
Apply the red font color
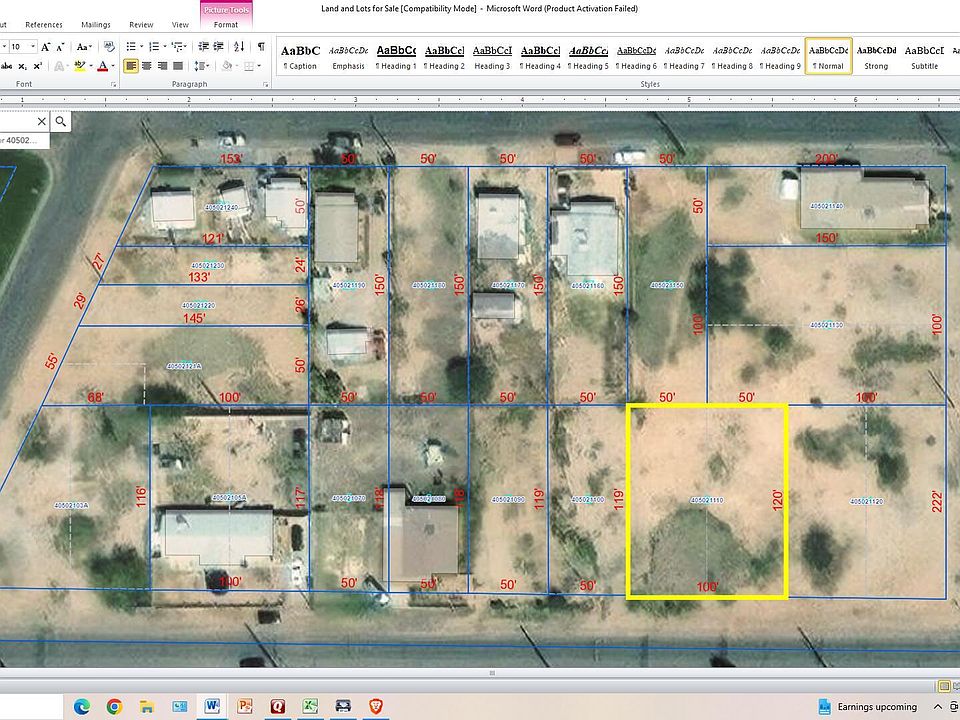point(103,66)
